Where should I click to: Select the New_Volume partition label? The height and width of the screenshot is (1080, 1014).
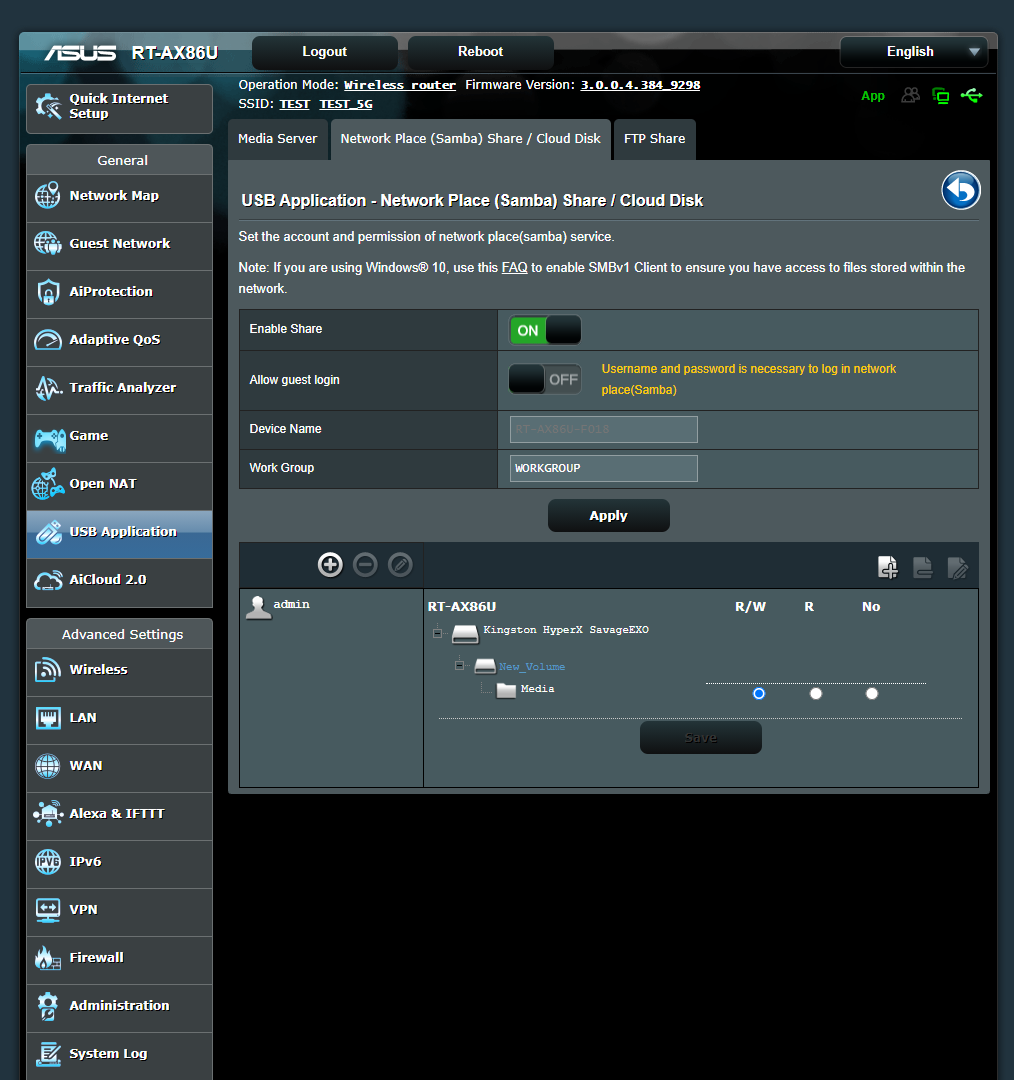pyautogui.click(x=532, y=667)
